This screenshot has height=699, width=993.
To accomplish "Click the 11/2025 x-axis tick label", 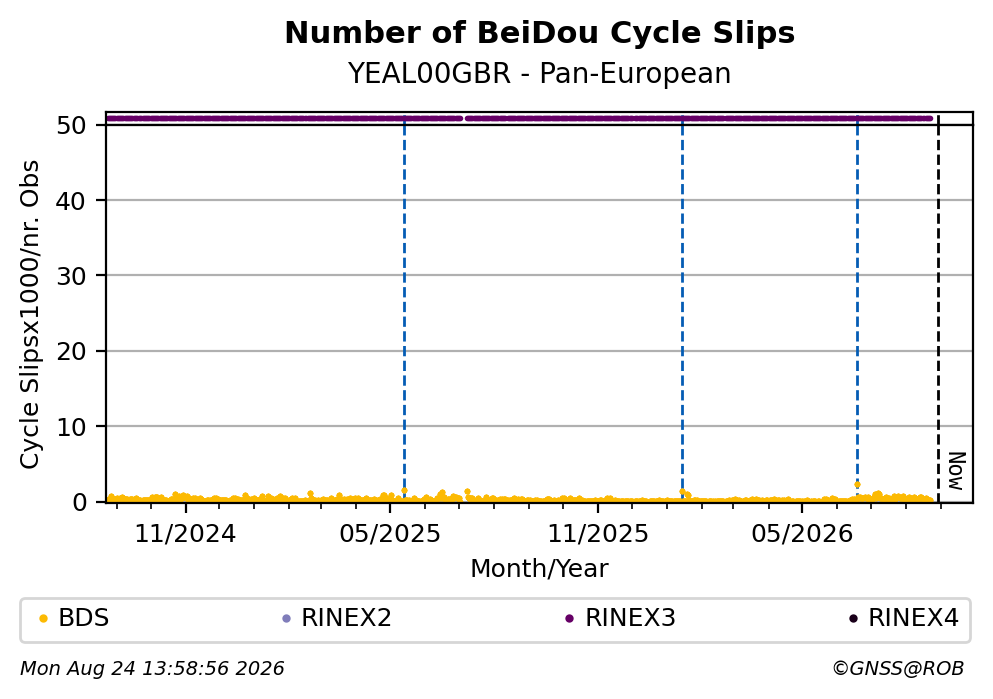I will pos(598,534).
